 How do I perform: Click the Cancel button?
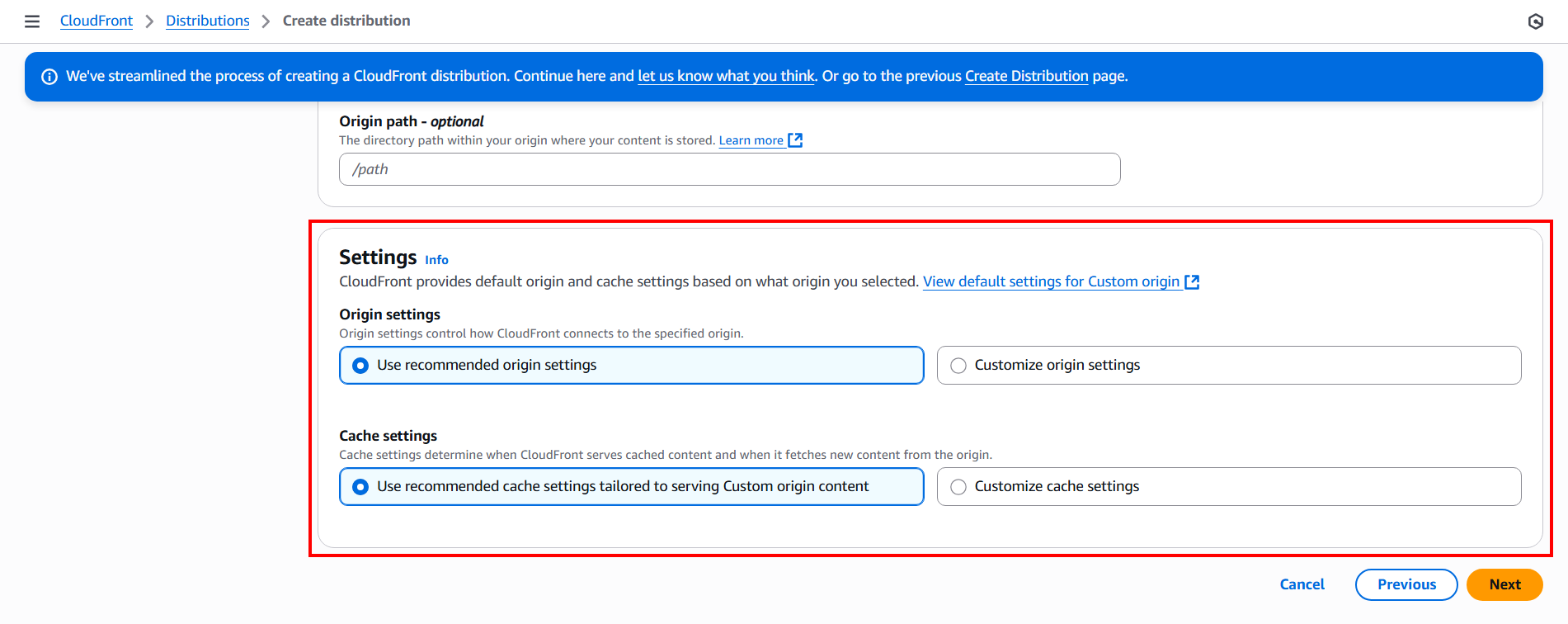click(1302, 584)
